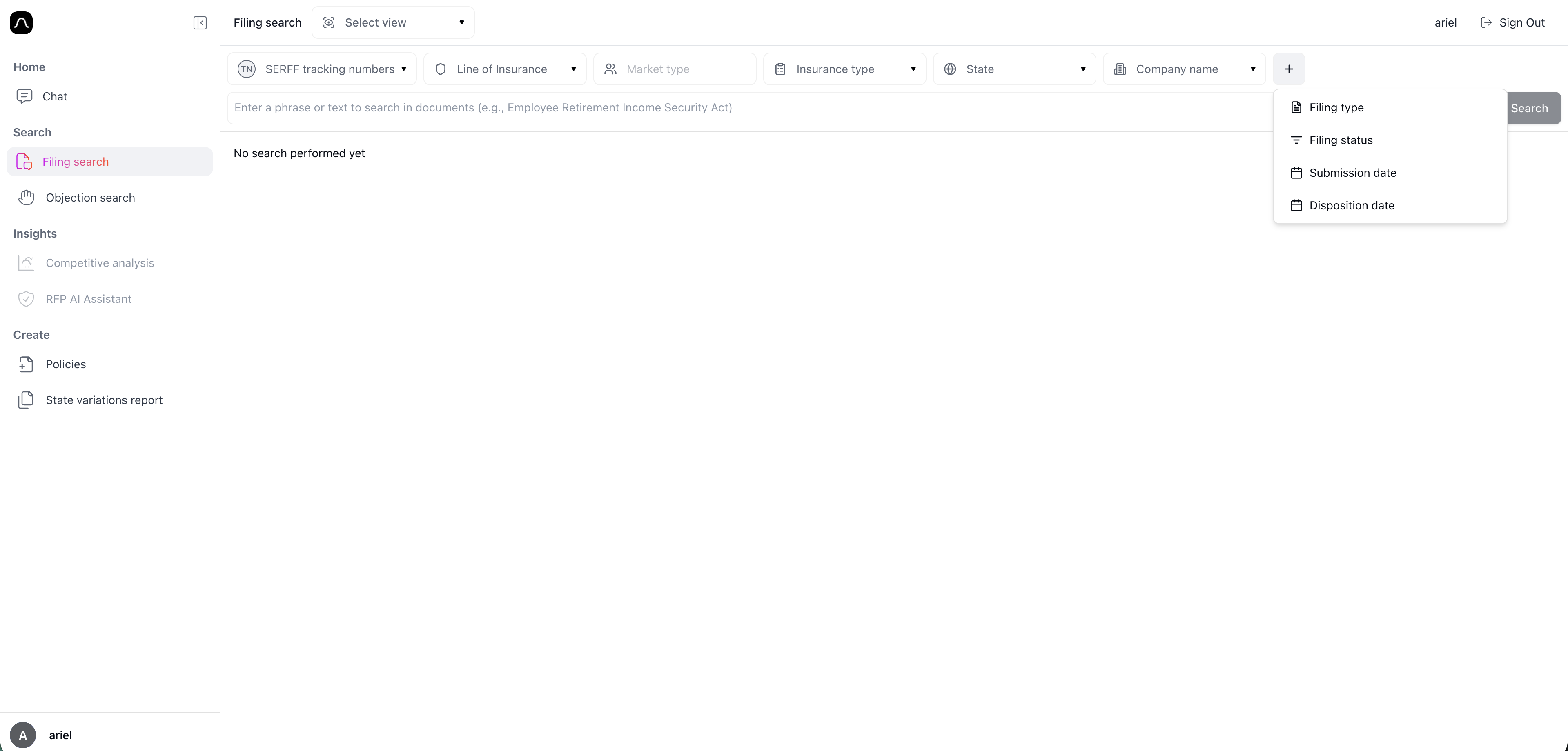Select Filing search in the sidebar
The height and width of the screenshot is (751, 1568).
[x=76, y=161]
